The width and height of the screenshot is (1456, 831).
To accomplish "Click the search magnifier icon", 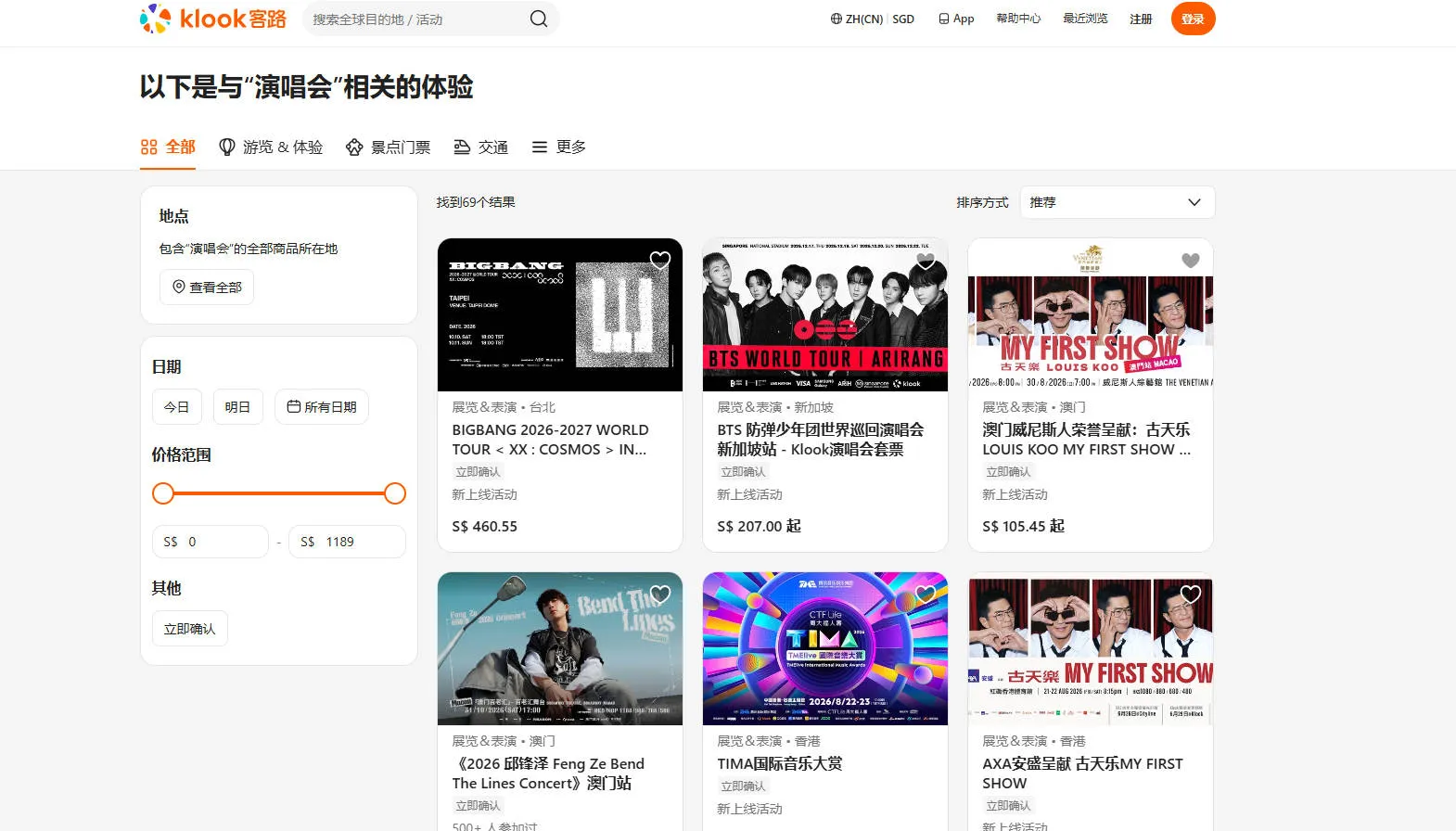I will tap(539, 19).
